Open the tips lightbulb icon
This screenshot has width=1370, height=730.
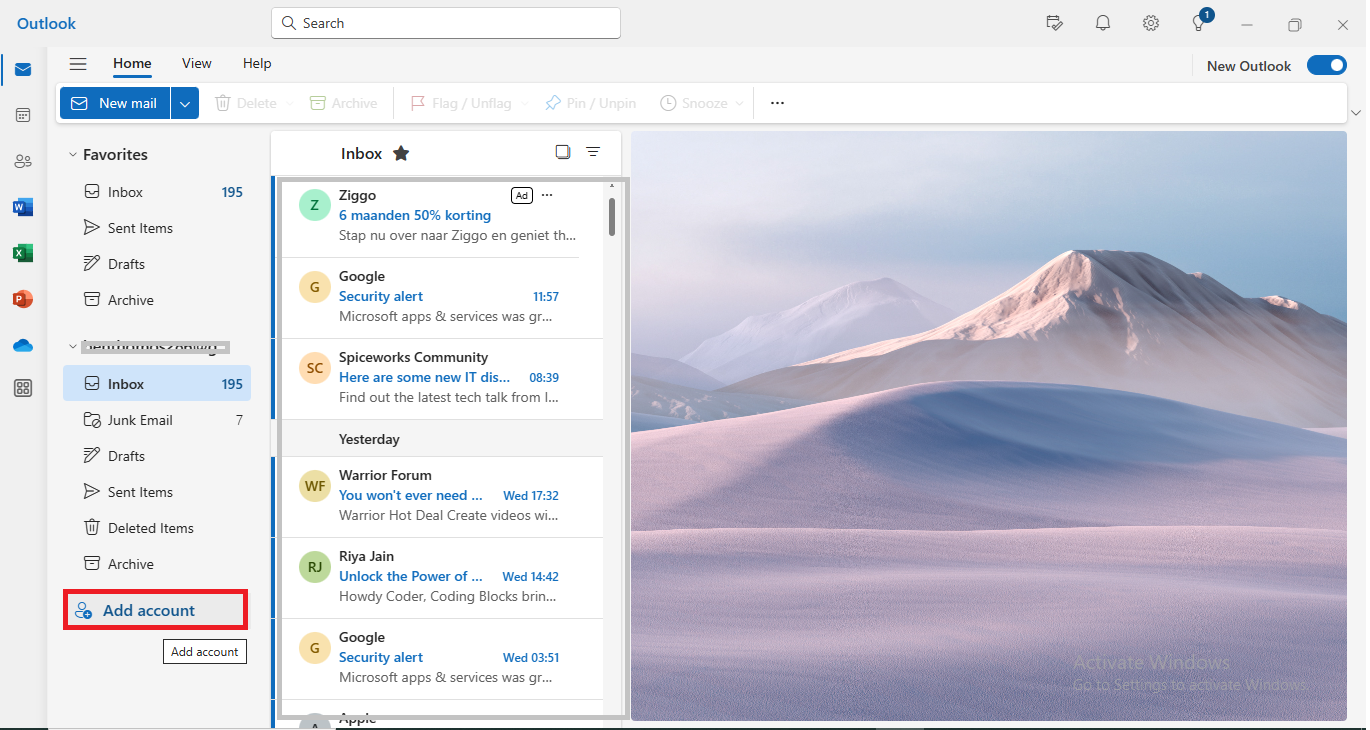click(x=1199, y=23)
